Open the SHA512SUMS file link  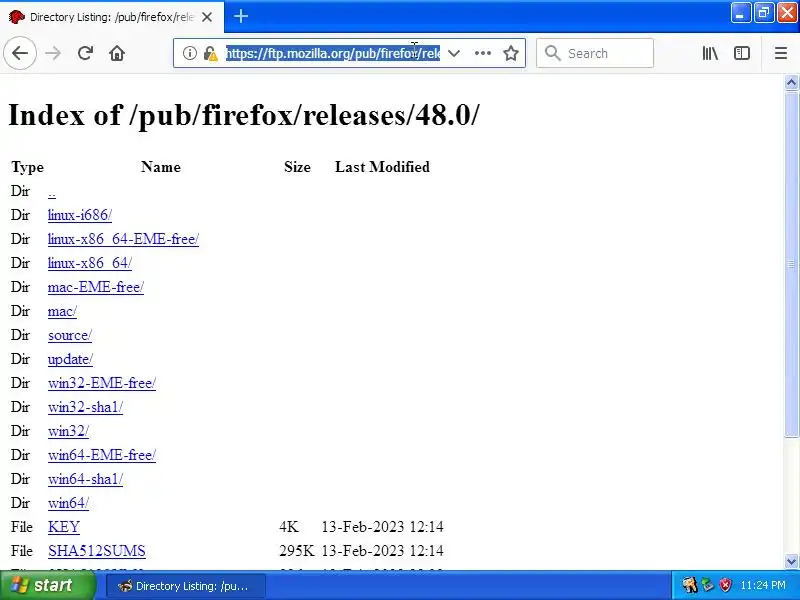[96, 551]
